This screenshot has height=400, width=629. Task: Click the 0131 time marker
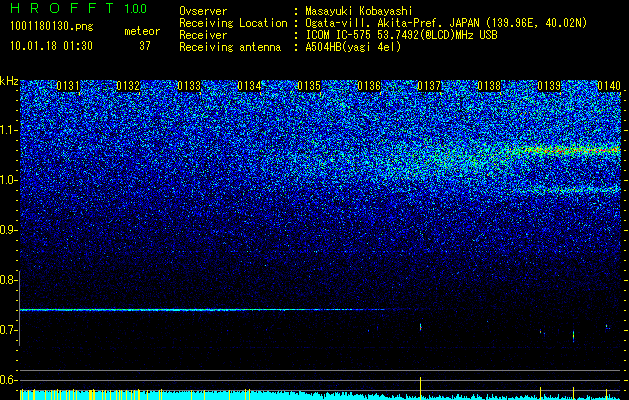click(68, 86)
